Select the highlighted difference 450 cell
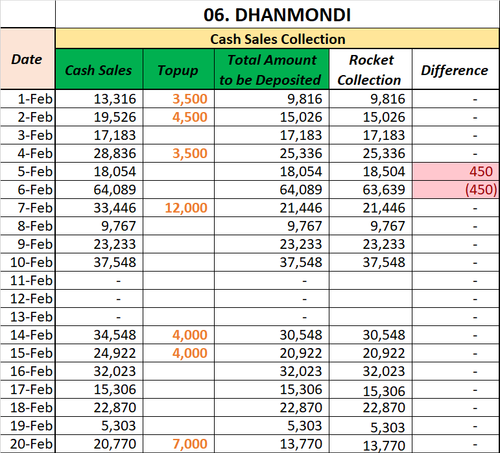Viewport: 500px width, 453px height. (x=455, y=171)
